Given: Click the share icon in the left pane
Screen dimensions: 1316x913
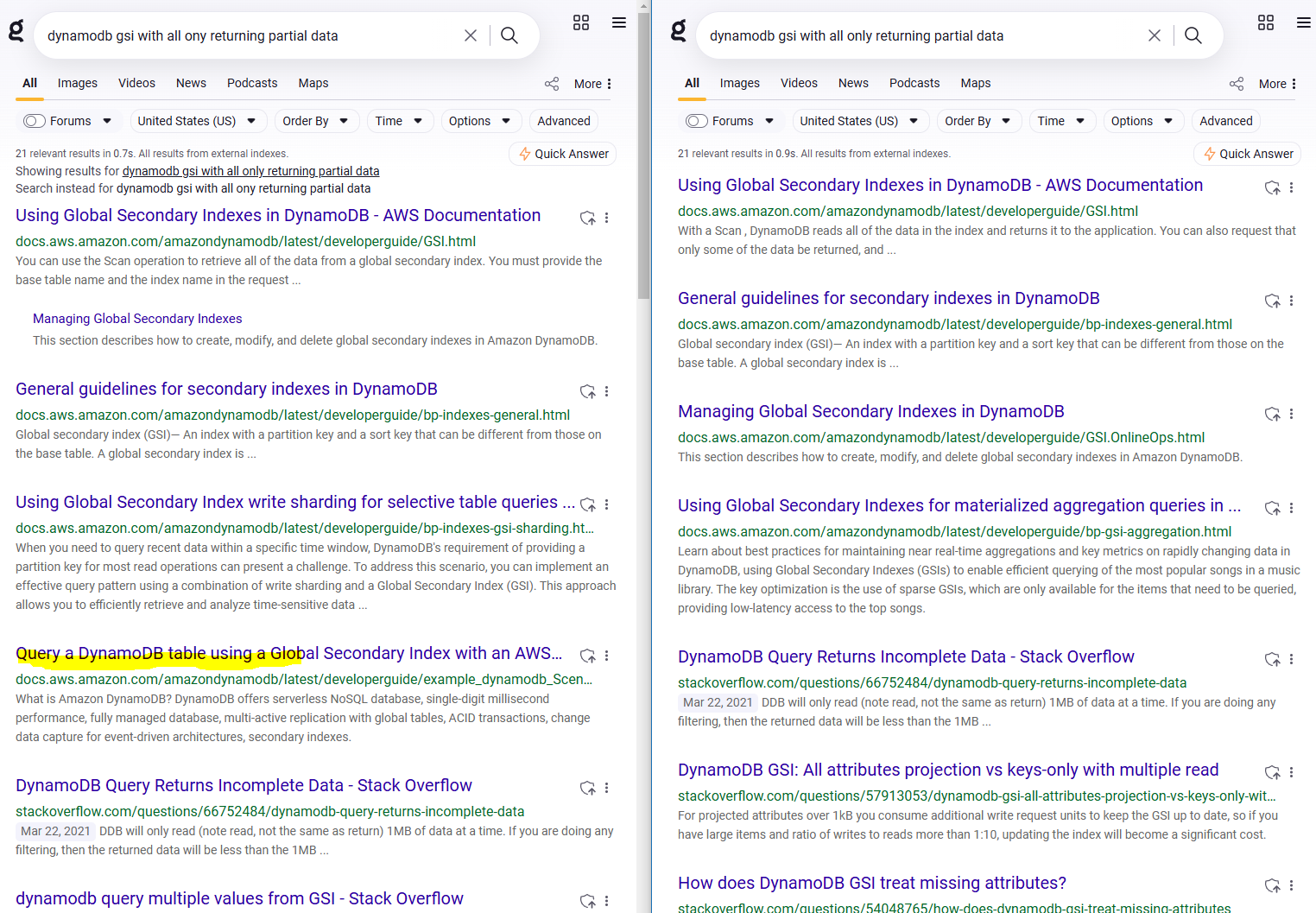Looking at the screenshot, I should [552, 84].
